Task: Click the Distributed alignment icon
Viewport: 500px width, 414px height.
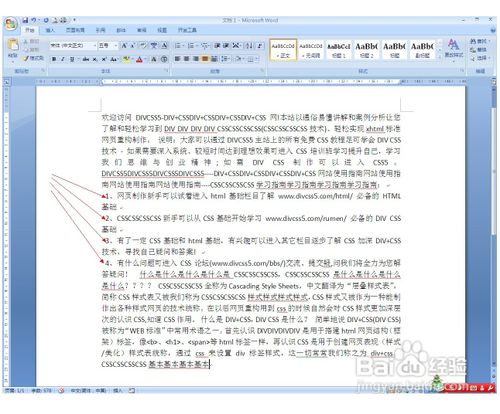Action: (214, 59)
